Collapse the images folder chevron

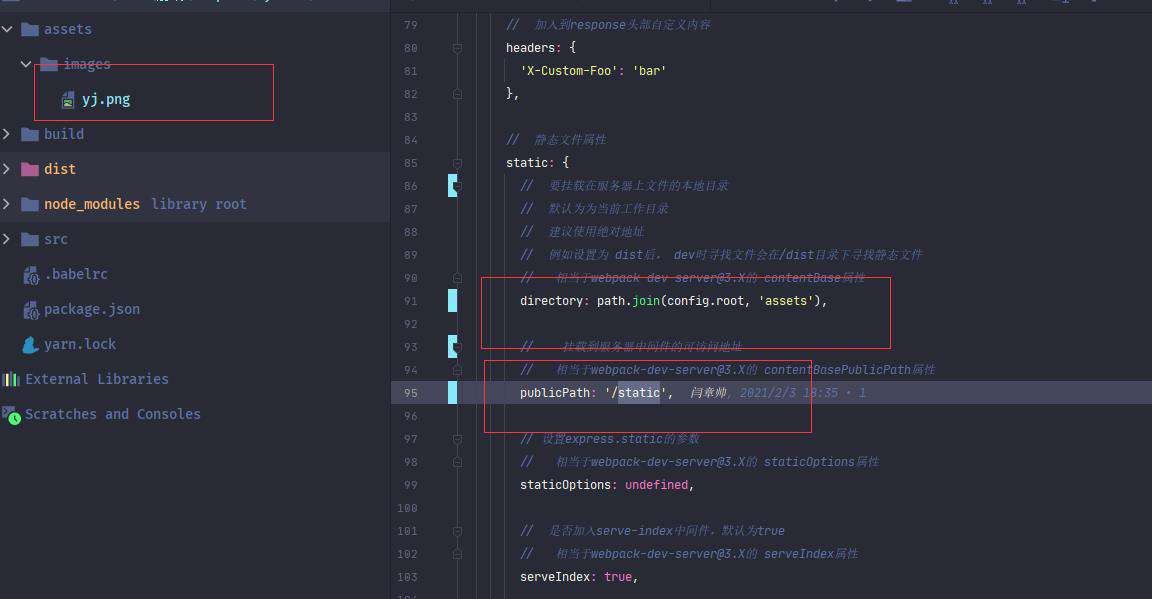point(26,64)
